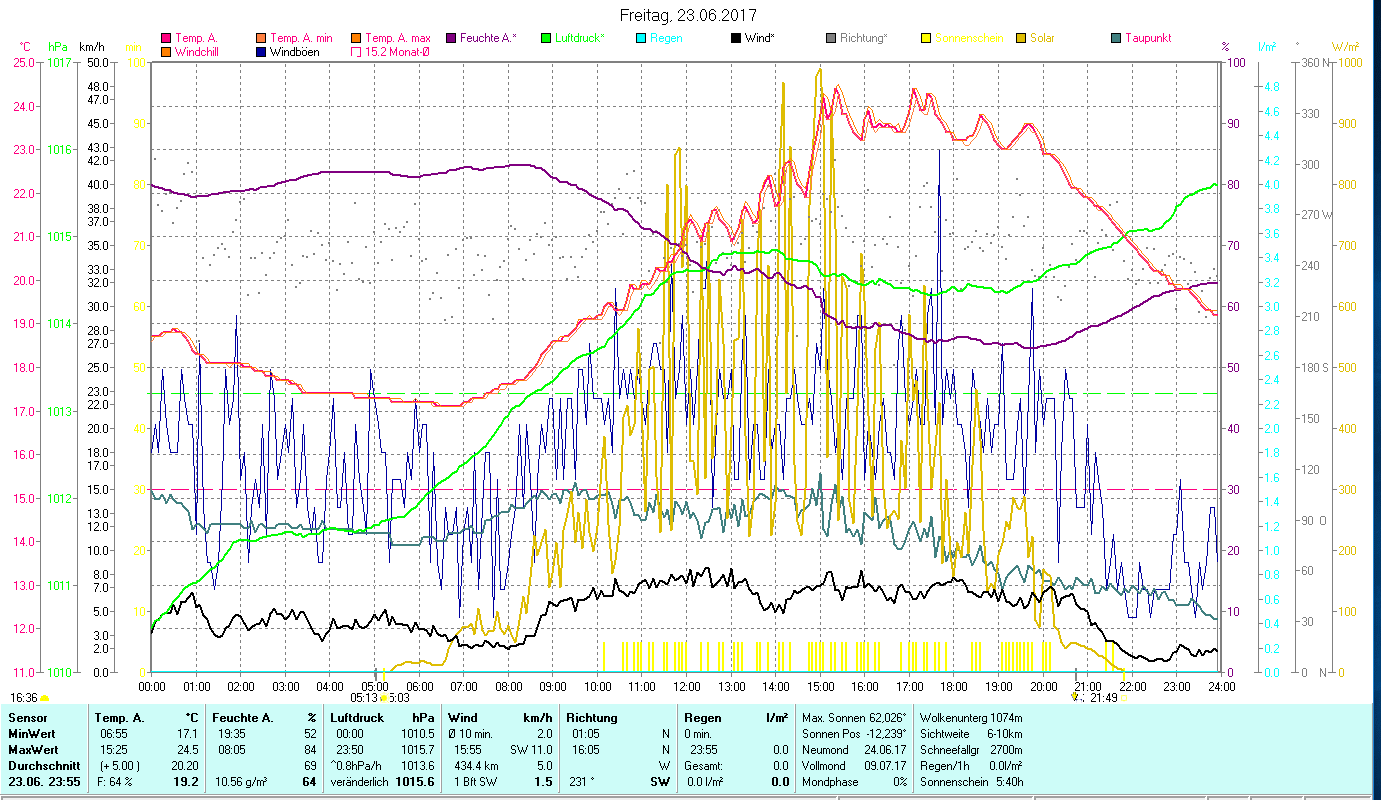Click the orange Windchill legend swatch

pos(165,52)
